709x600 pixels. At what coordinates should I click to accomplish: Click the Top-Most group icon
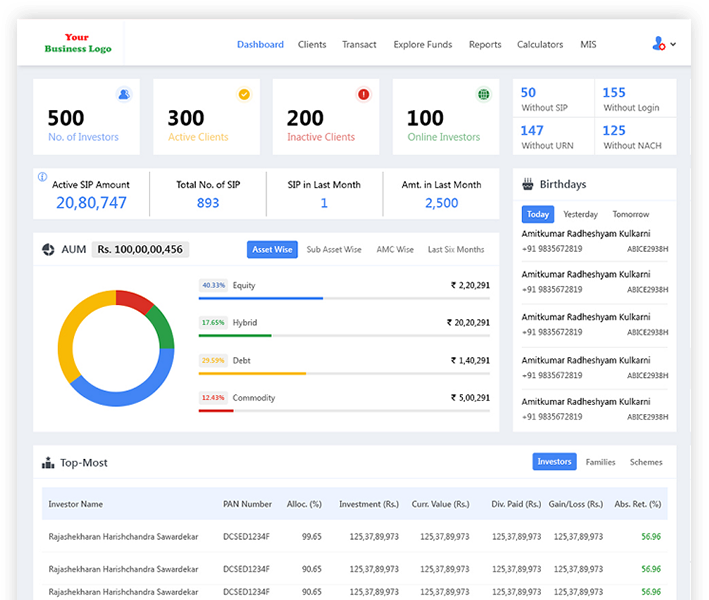(x=48, y=463)
